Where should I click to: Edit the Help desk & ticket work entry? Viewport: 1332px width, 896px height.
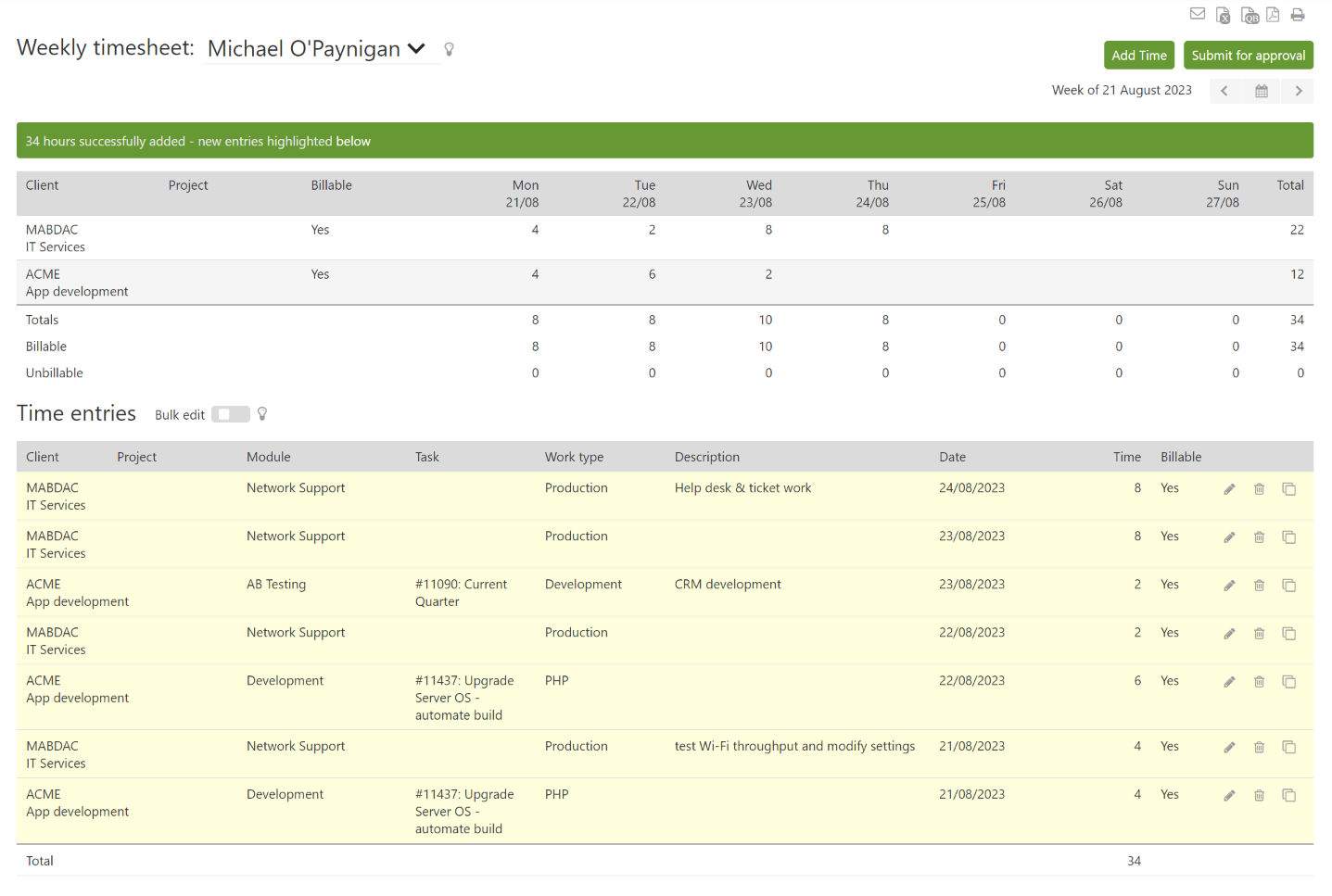[1229, 488]
